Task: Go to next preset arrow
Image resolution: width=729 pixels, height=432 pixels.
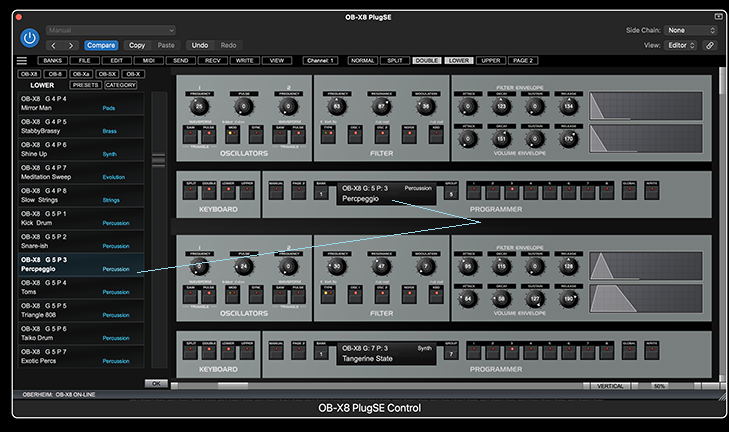Action: (71, 45)
